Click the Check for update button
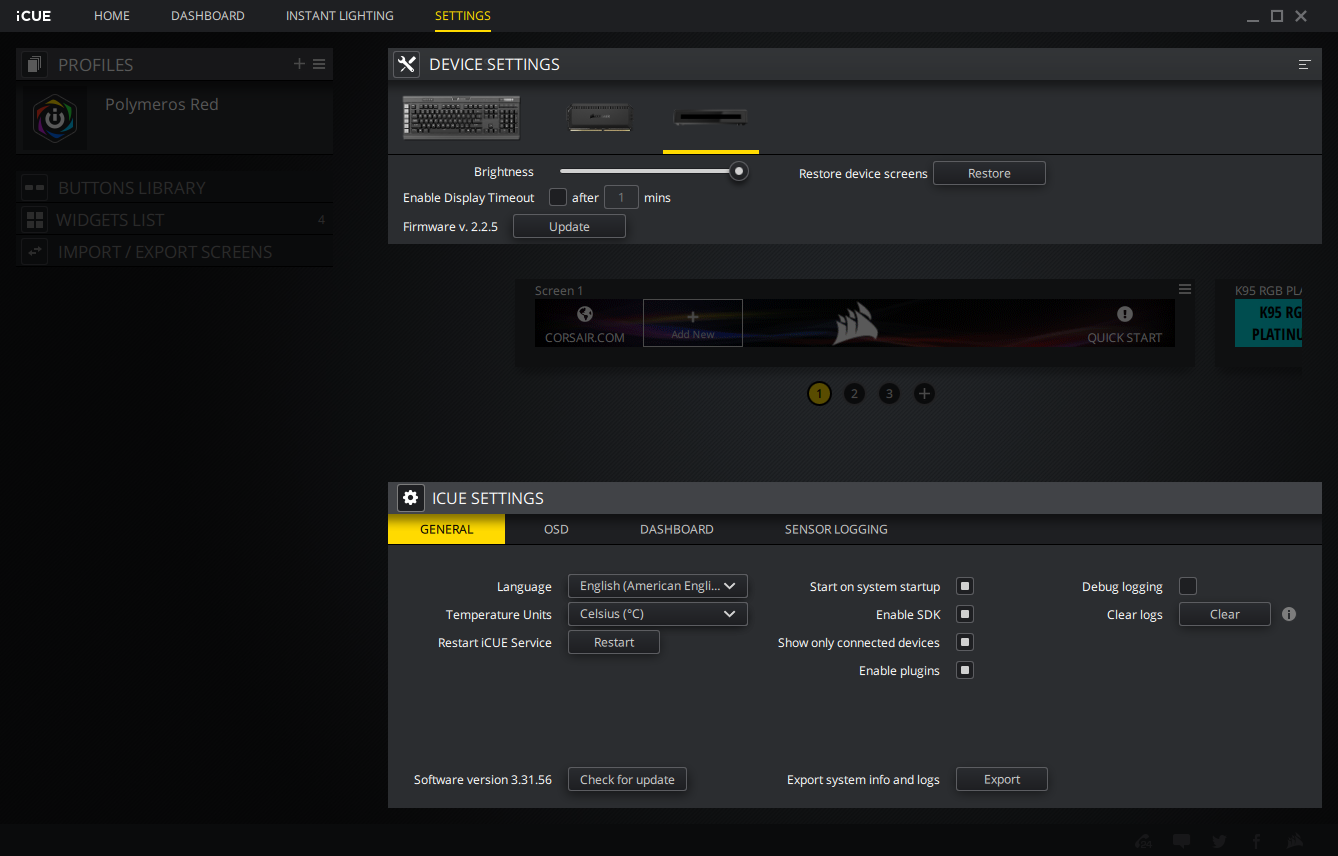The height and width of the screenshot is (856, 1338). [627, 779]
